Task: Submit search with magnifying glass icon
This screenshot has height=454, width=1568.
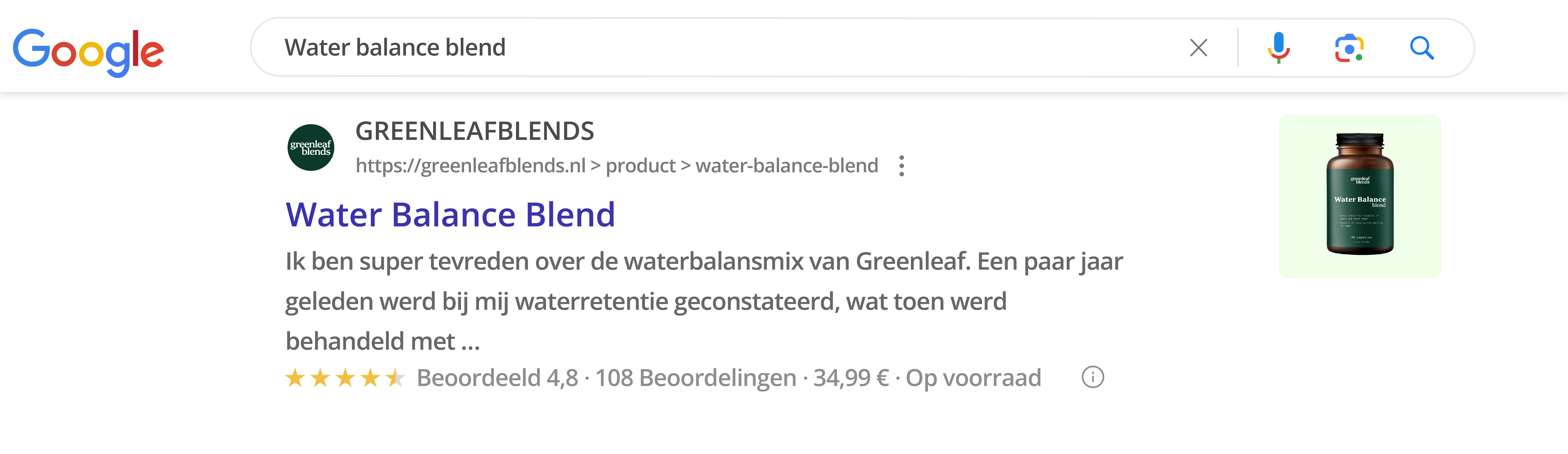Action: coord(1422,48)
